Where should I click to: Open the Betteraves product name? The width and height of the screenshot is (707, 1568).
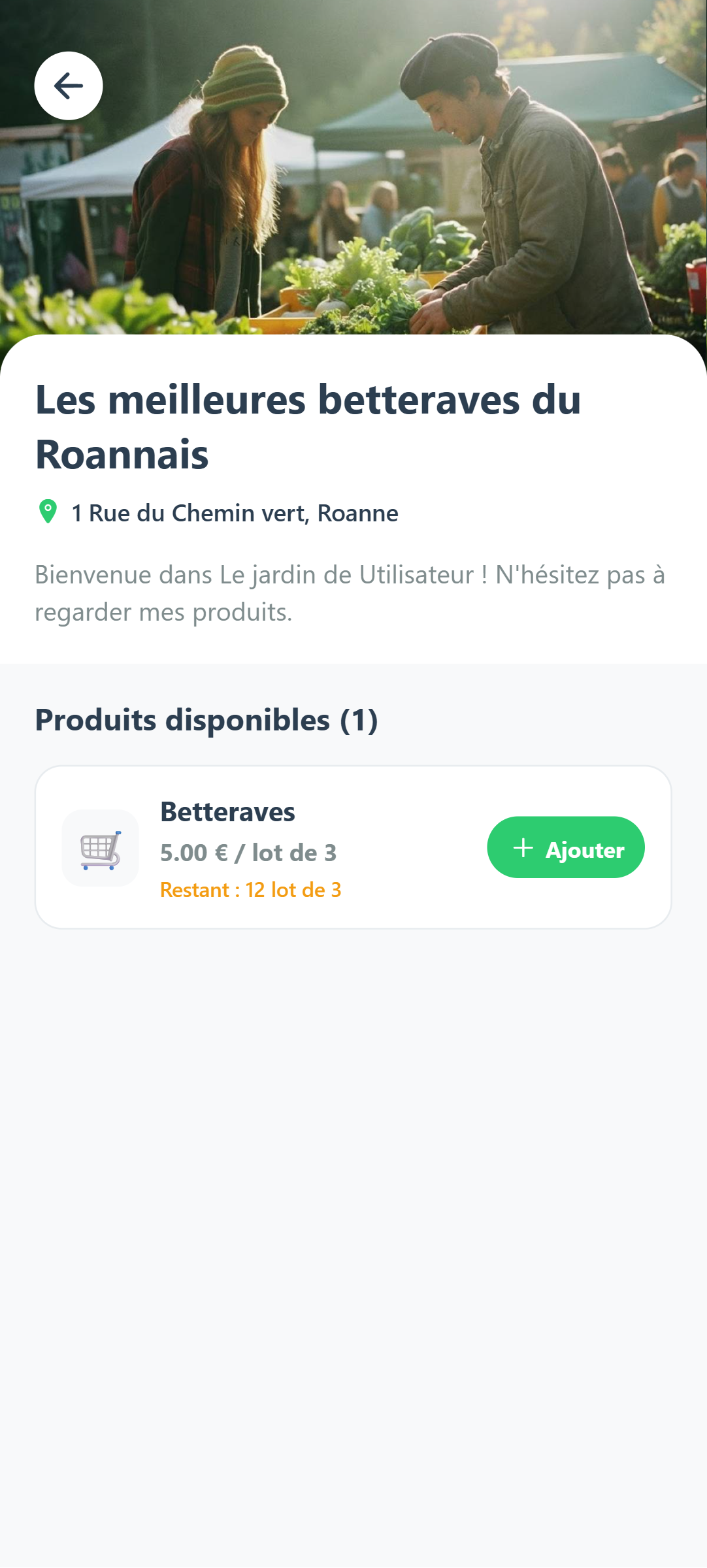[x=227, y=812]
